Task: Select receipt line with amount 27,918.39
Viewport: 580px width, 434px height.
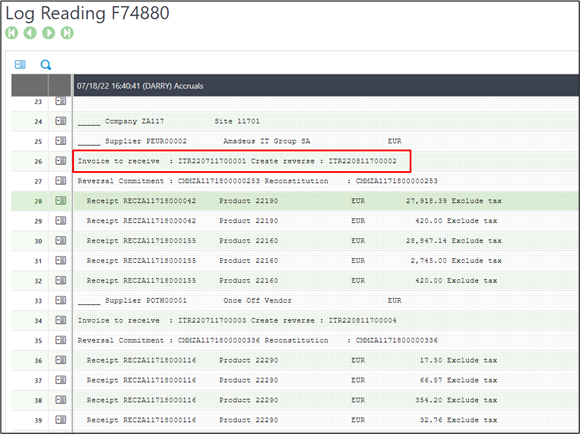Action: coord(326,201)
